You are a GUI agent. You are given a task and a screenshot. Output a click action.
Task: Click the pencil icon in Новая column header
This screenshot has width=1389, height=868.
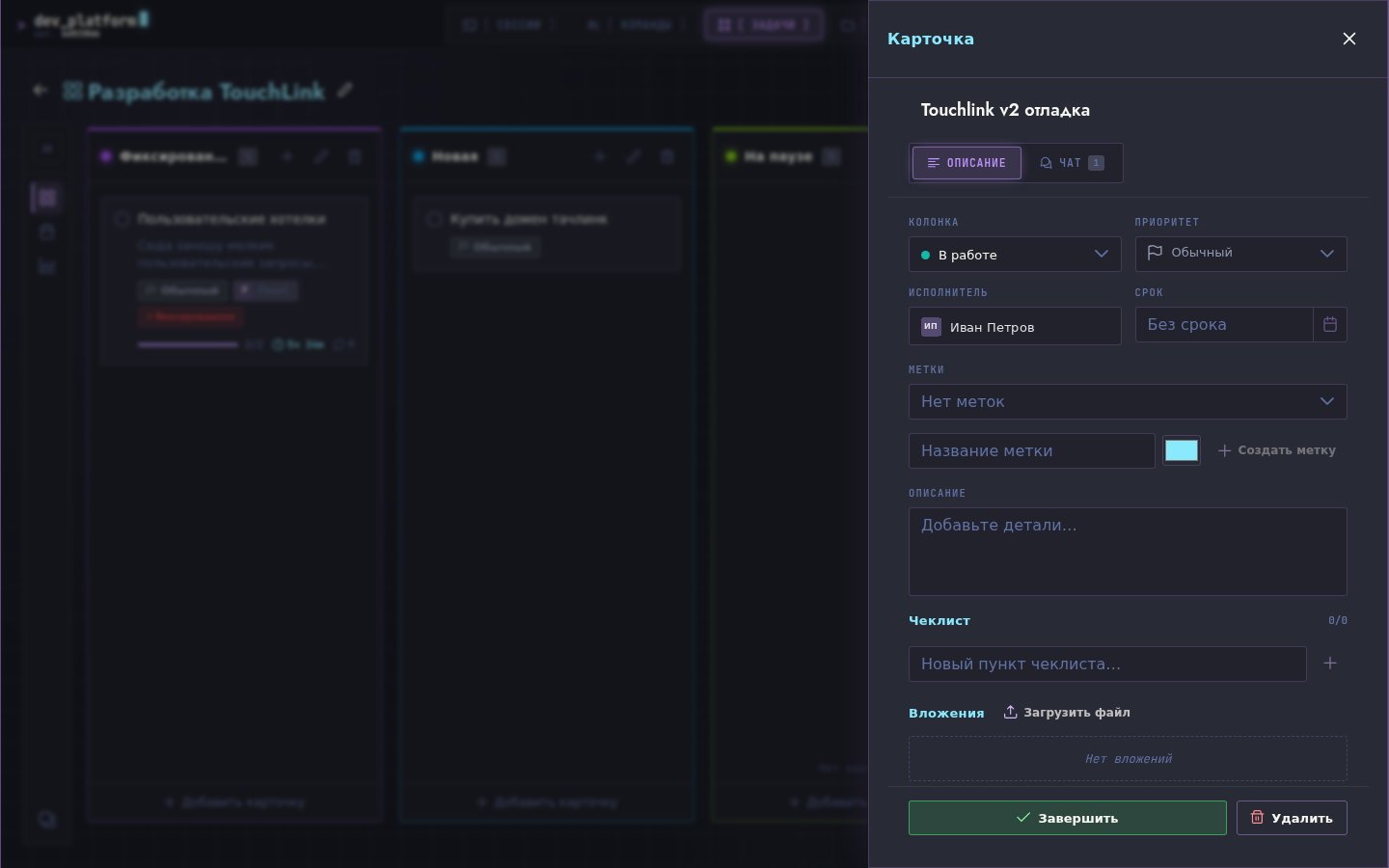(633, 156)
